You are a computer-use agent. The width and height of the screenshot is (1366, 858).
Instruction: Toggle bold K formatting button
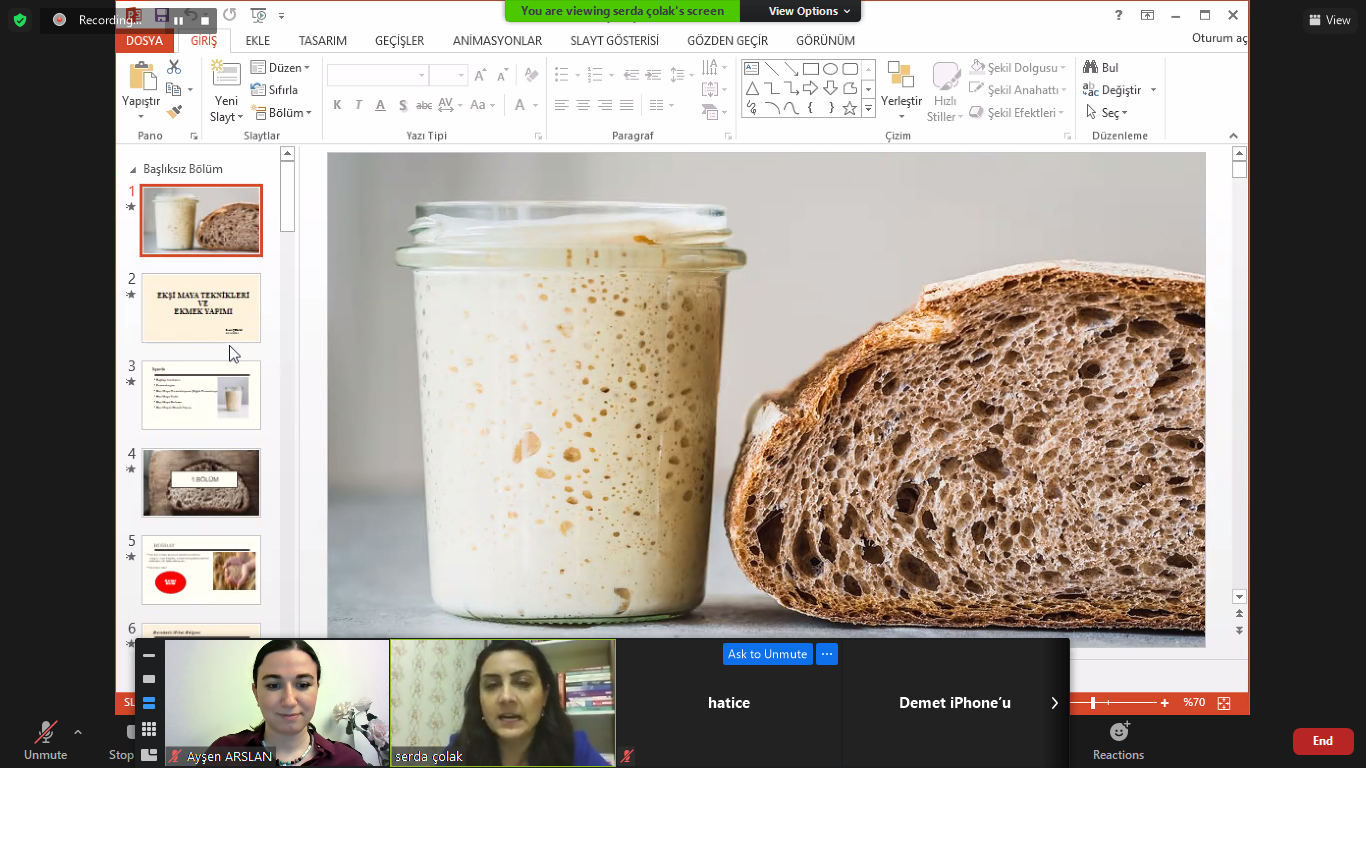pos(337,105)
